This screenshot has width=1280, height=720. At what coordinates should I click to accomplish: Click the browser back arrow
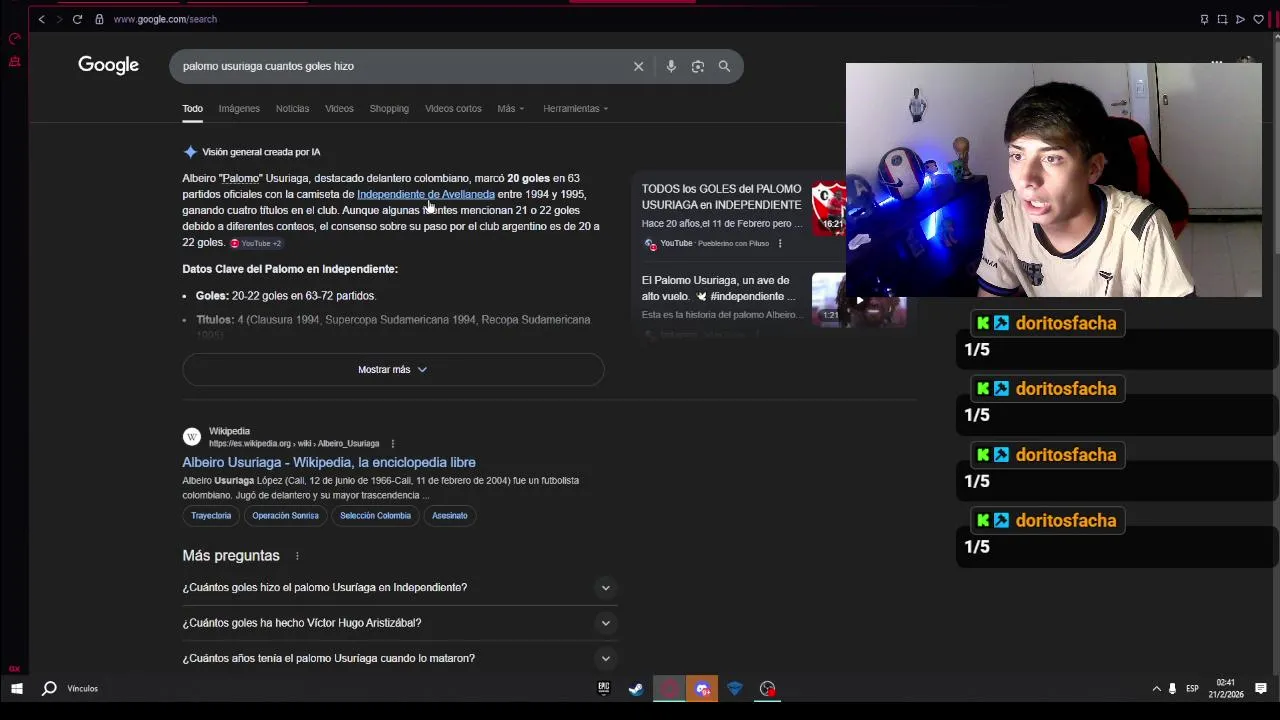pyautogui.click(x=41, y=19)
